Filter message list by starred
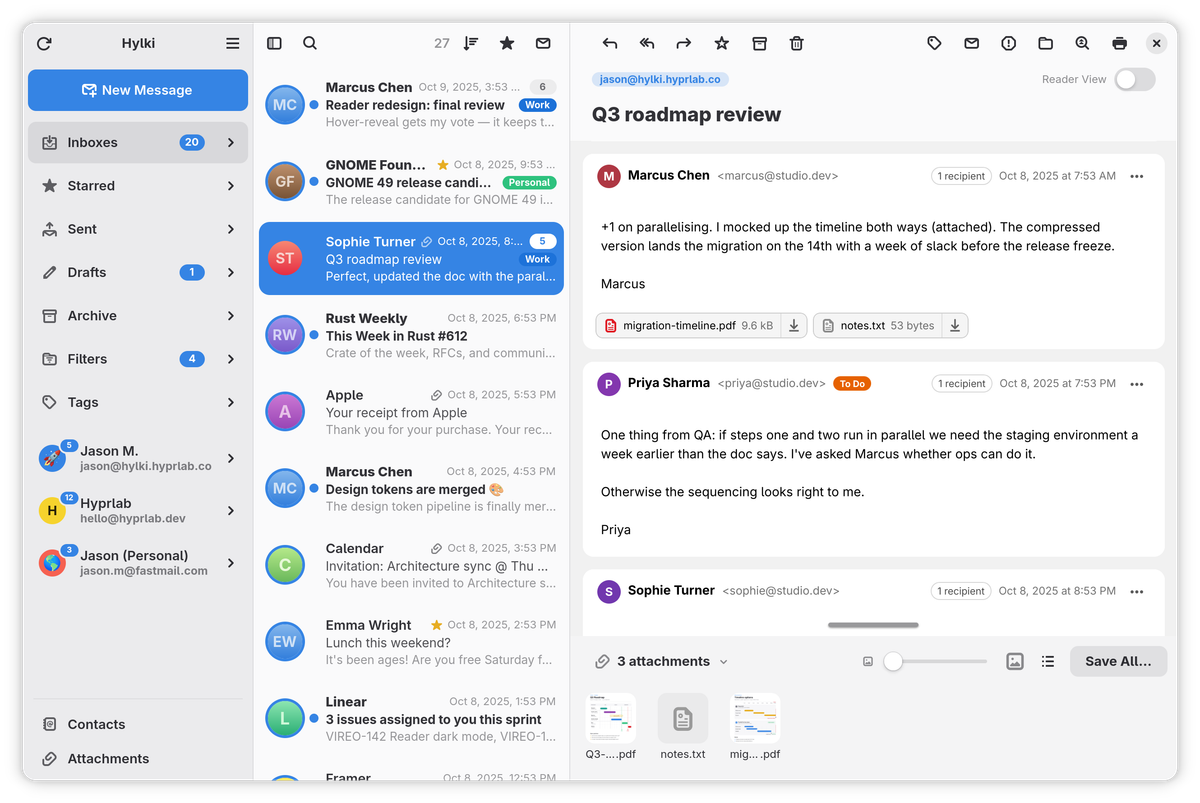 [507, 43]
